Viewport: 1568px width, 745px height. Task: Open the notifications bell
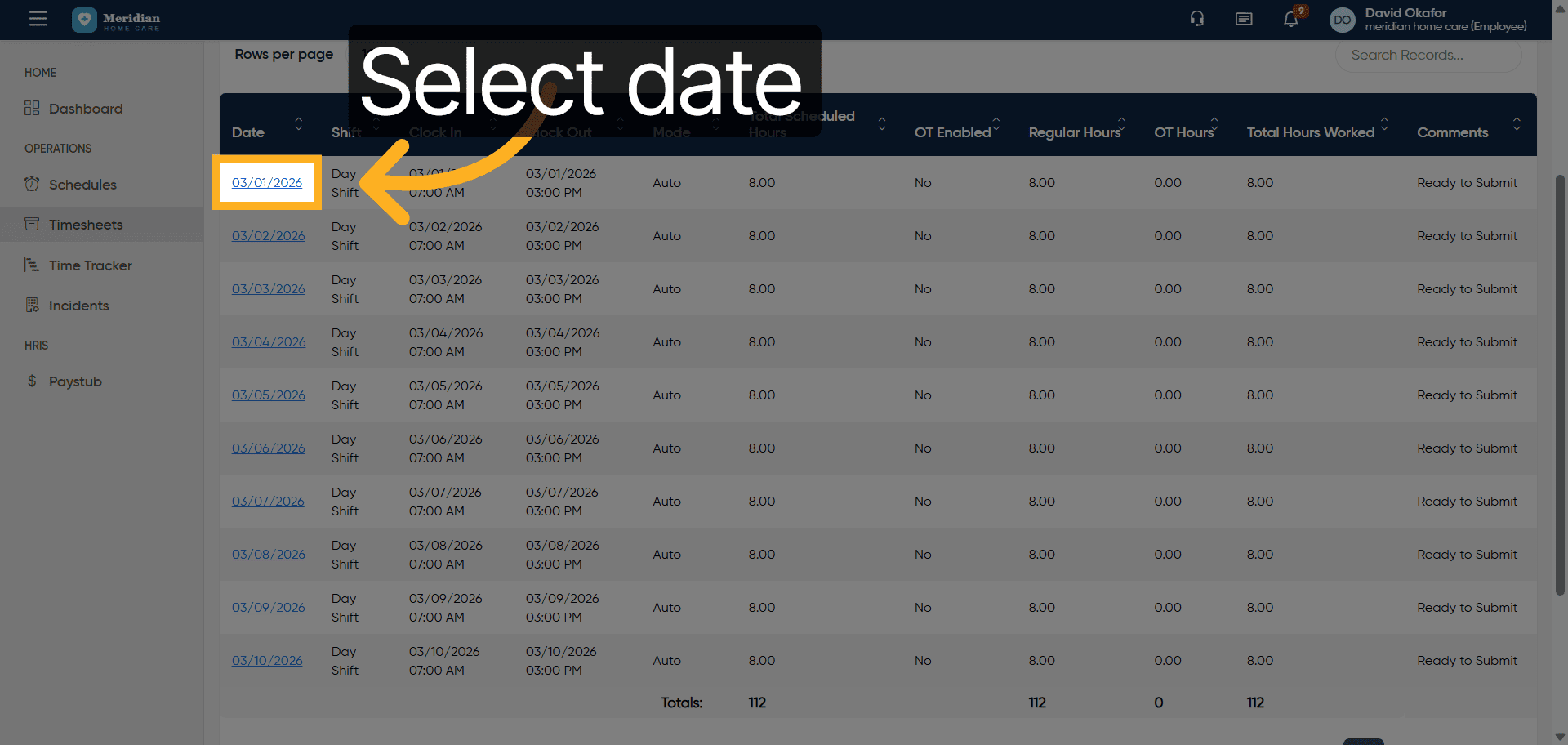1290,19
